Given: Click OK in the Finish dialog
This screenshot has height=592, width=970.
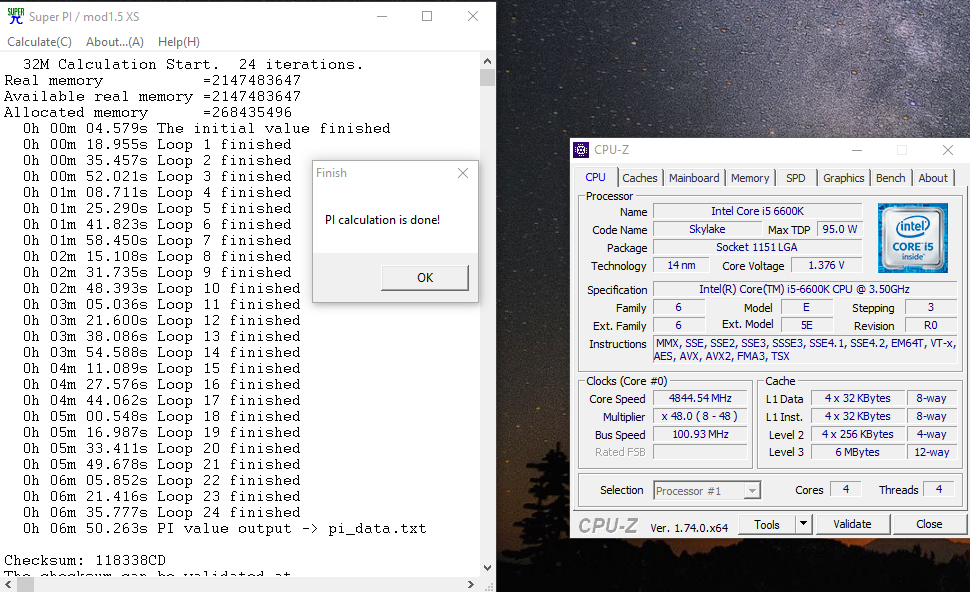Looking at the screenshot, I should point(425,278).
